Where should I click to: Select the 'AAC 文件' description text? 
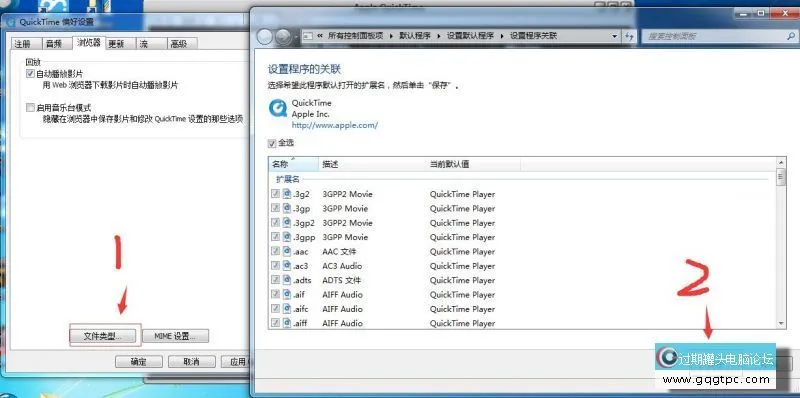tap(339, 252)
